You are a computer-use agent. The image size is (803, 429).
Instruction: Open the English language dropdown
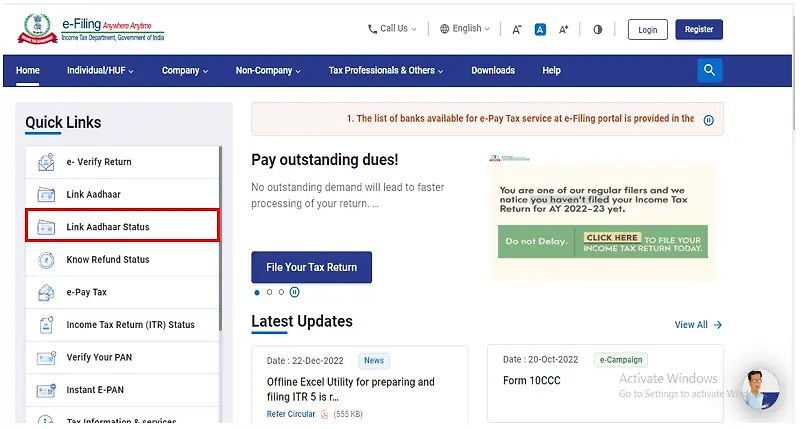point(465,29)
